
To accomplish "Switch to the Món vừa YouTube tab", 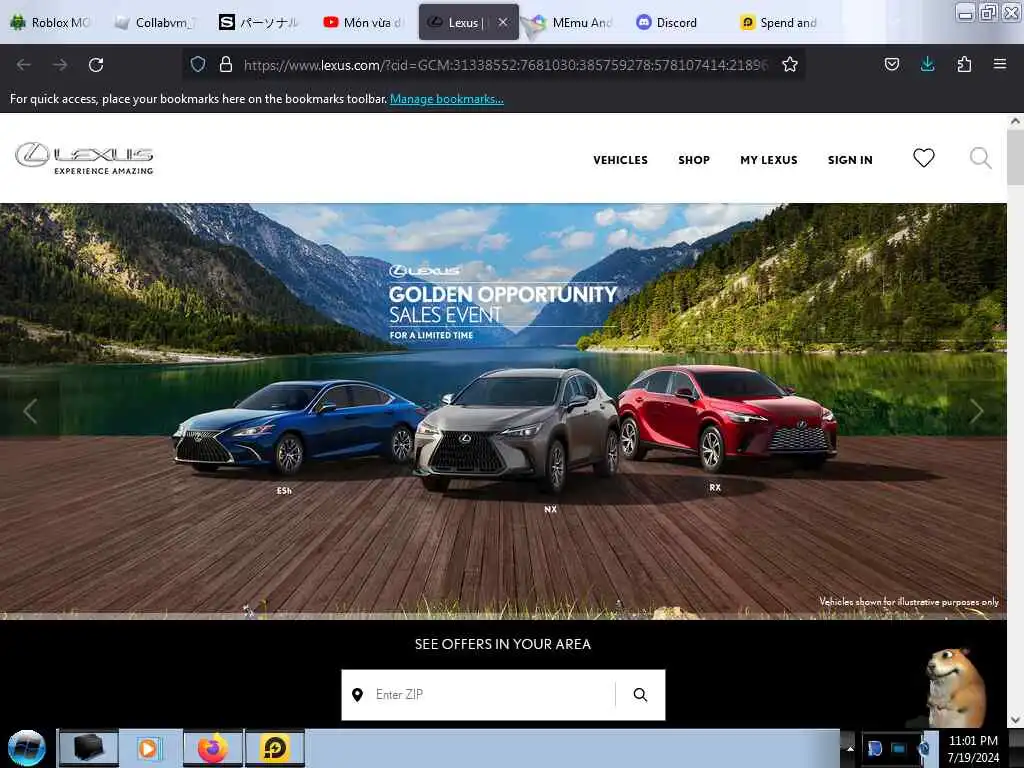I will point(364,22).
